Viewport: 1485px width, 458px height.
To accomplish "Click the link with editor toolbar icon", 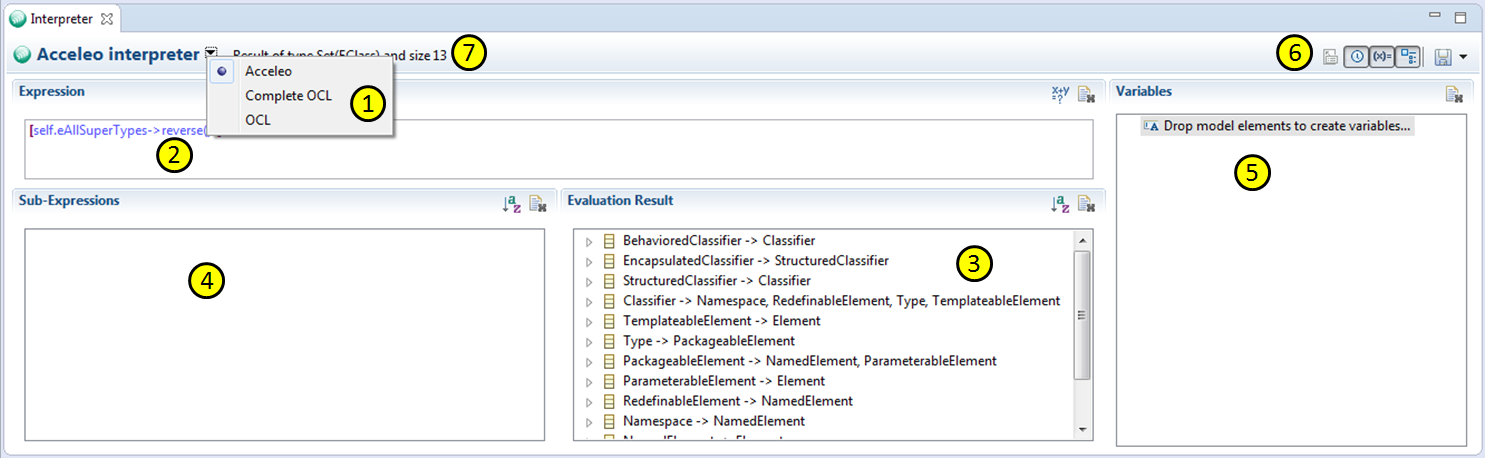I will point(1330,57).
